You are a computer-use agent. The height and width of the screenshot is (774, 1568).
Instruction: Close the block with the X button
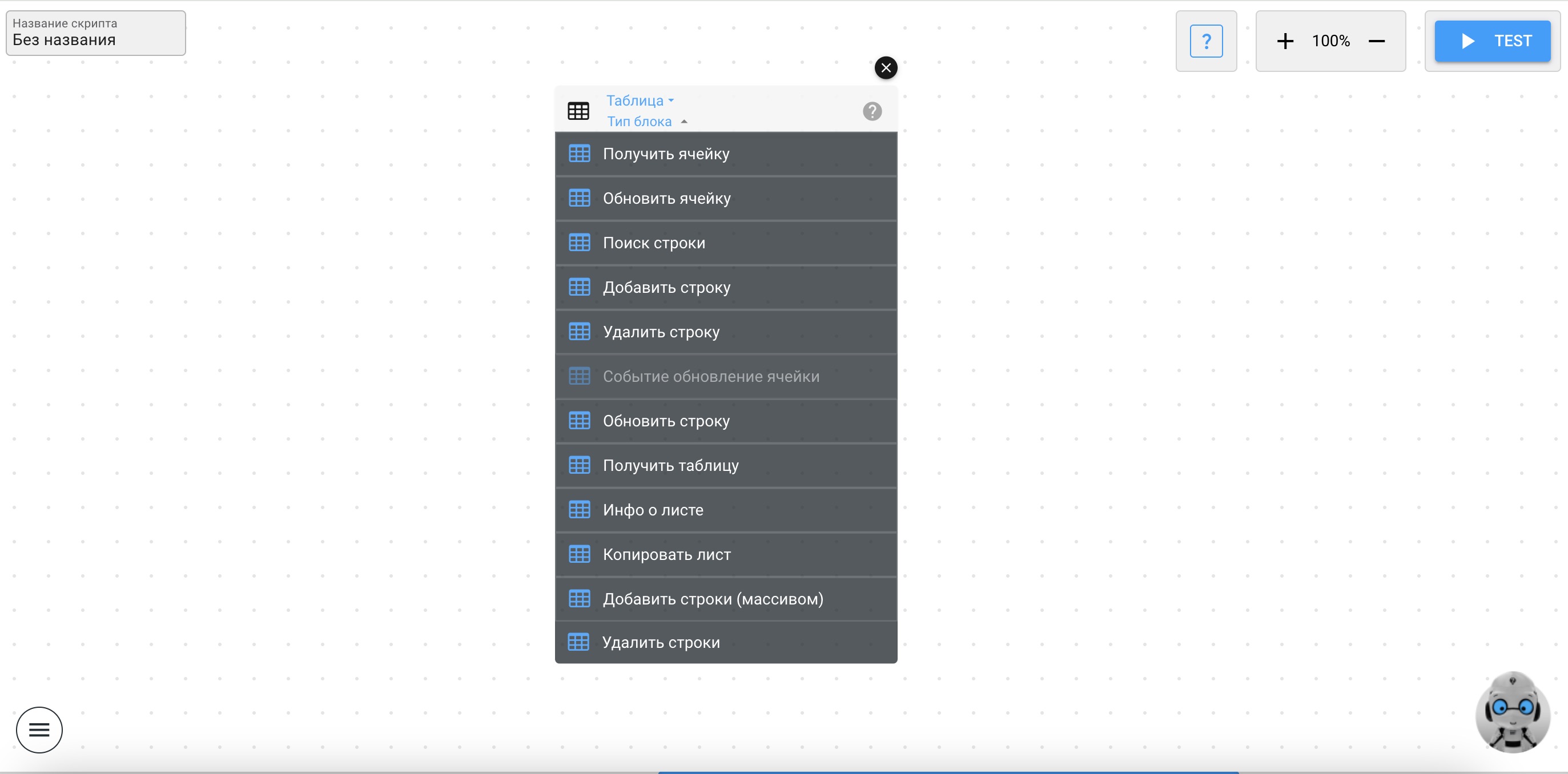pos(886,67)
